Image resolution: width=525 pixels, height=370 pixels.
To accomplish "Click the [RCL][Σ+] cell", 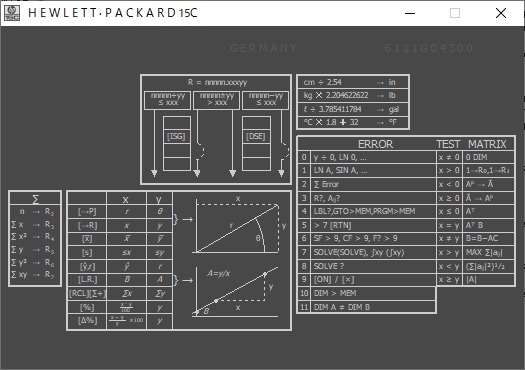I will click(x=87, y=294).
